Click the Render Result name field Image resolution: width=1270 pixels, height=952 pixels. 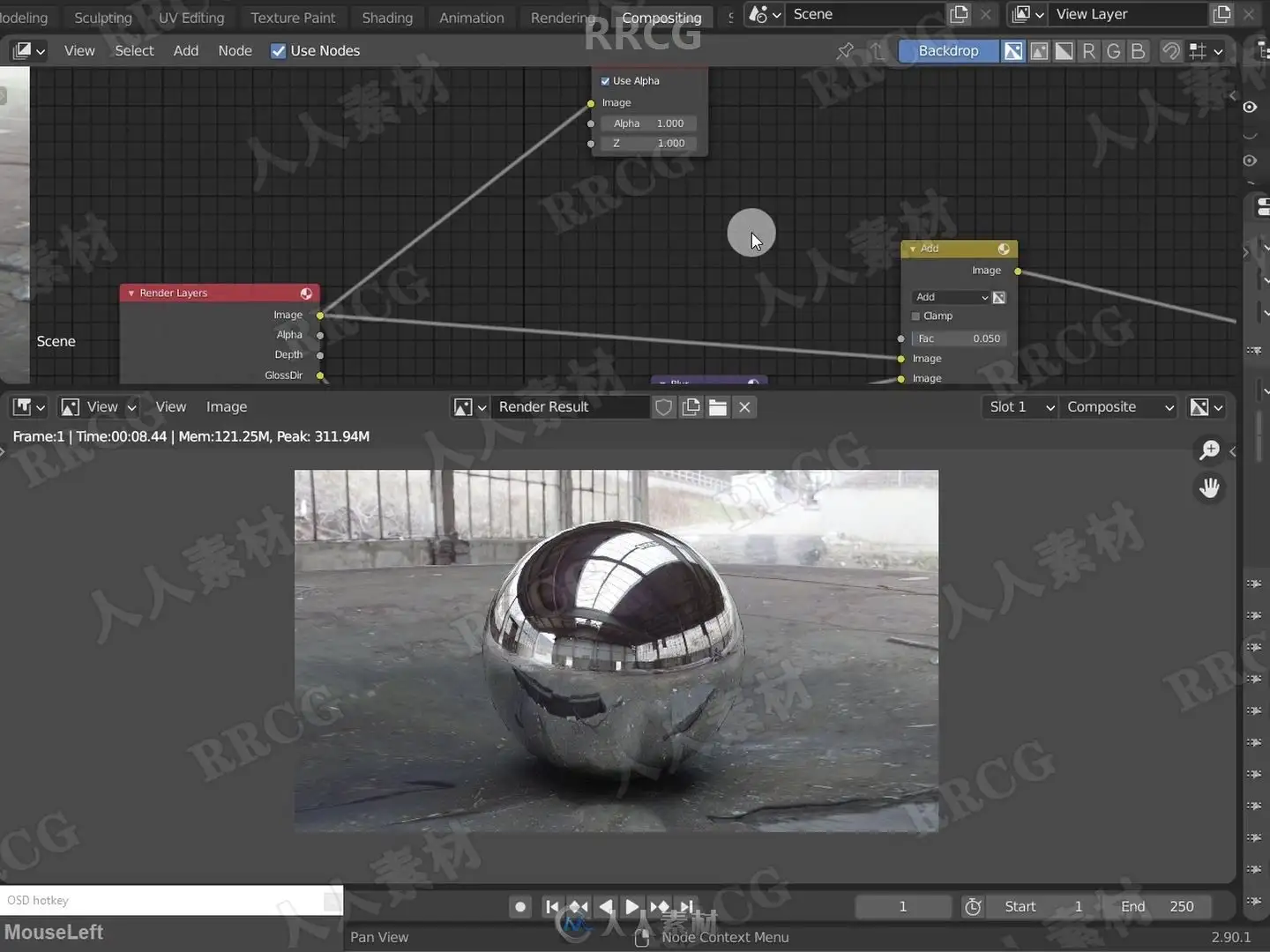click(x=570, y=407)
